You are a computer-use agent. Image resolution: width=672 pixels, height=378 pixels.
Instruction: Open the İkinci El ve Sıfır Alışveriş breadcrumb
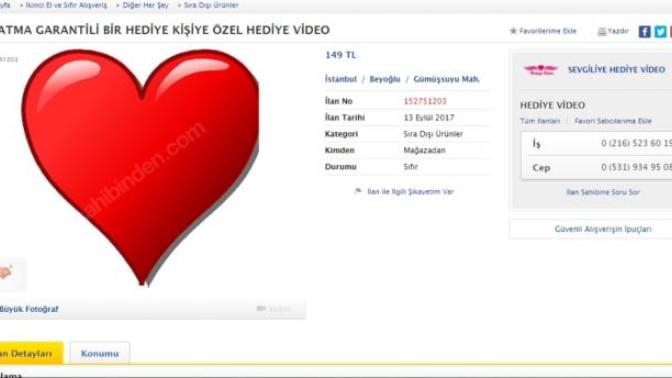(66, 5)
